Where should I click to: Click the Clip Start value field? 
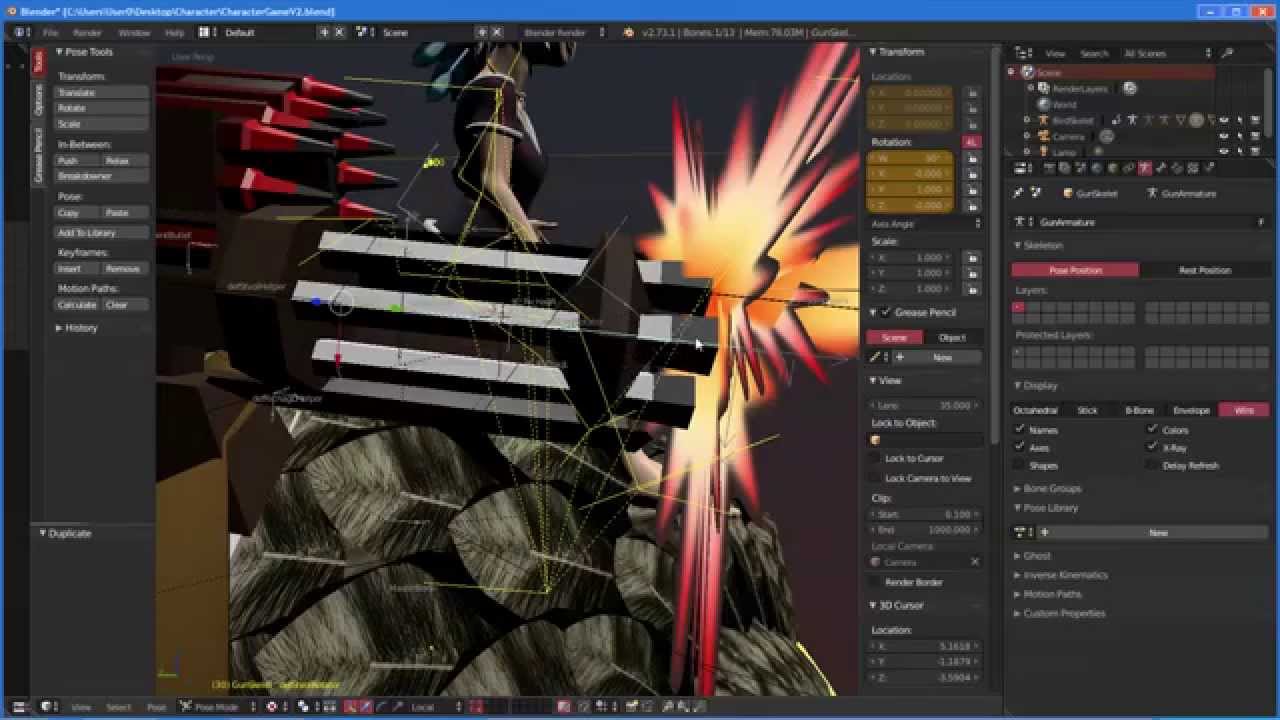(926, 514)
